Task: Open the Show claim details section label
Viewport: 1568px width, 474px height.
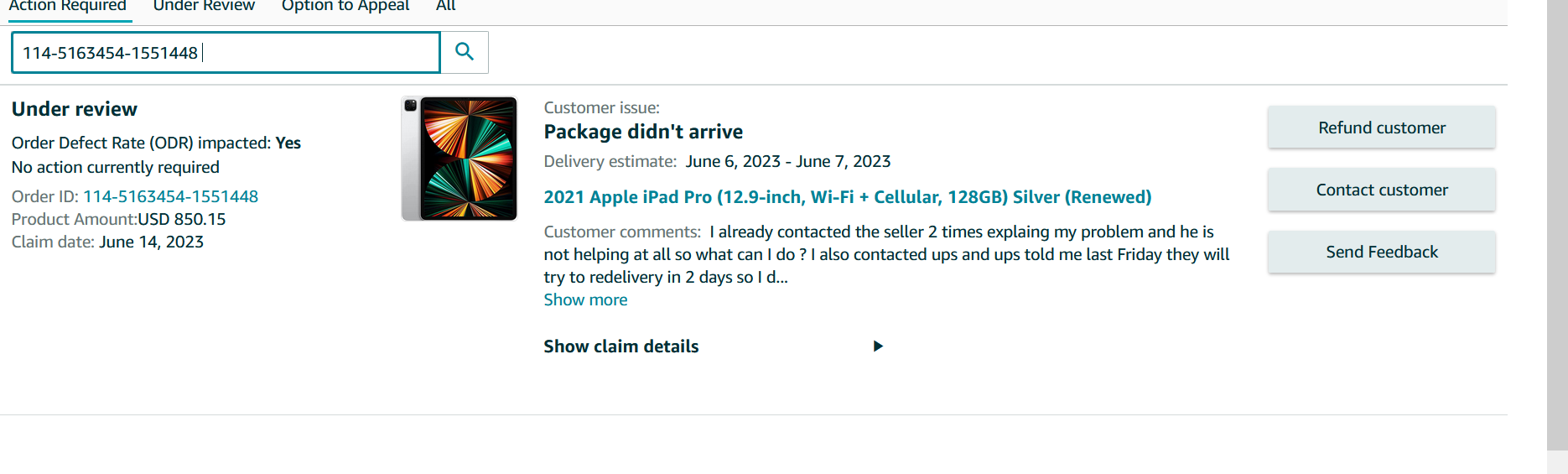Action: point(620,346)
